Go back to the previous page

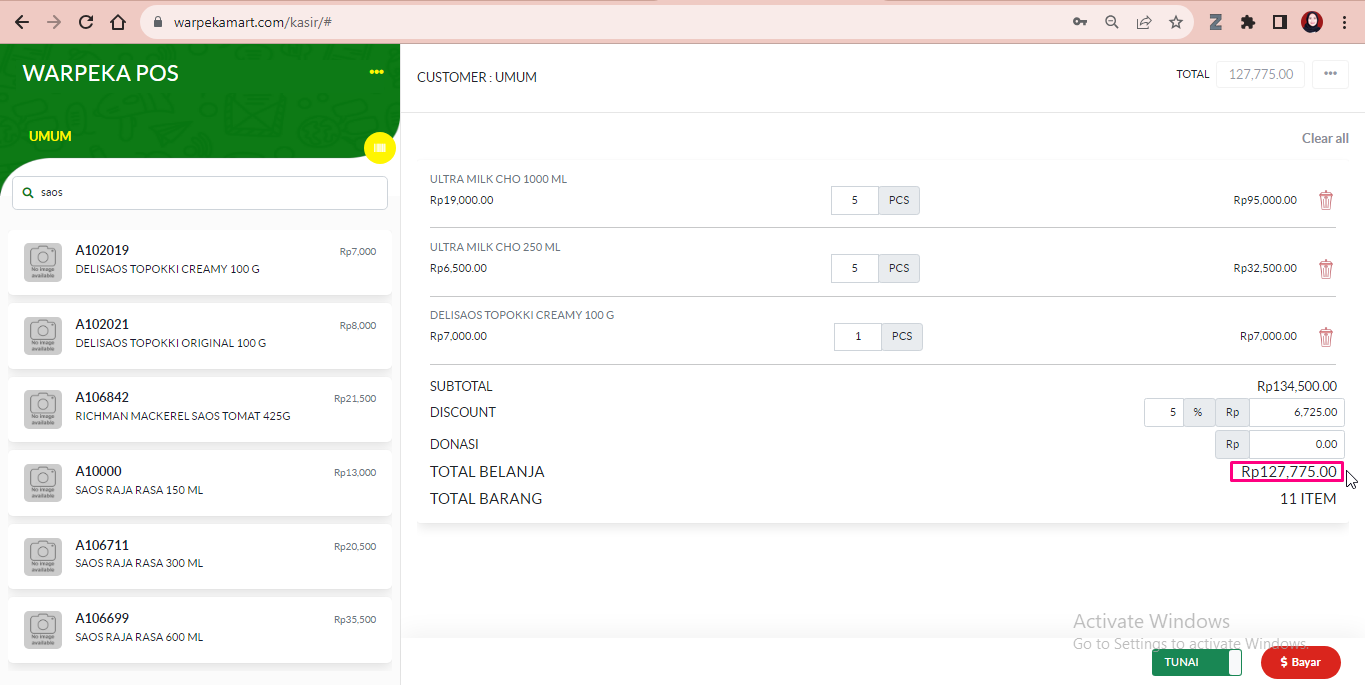coord(22,22)
